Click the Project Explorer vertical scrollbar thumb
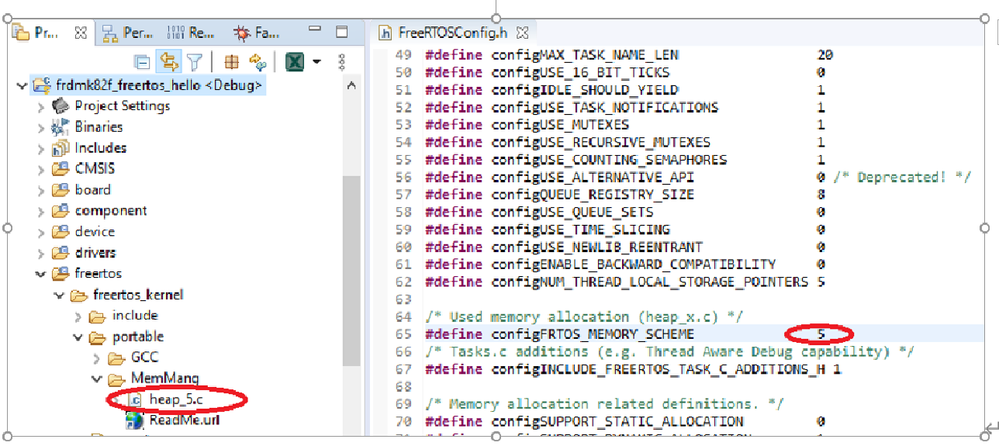 351,271
